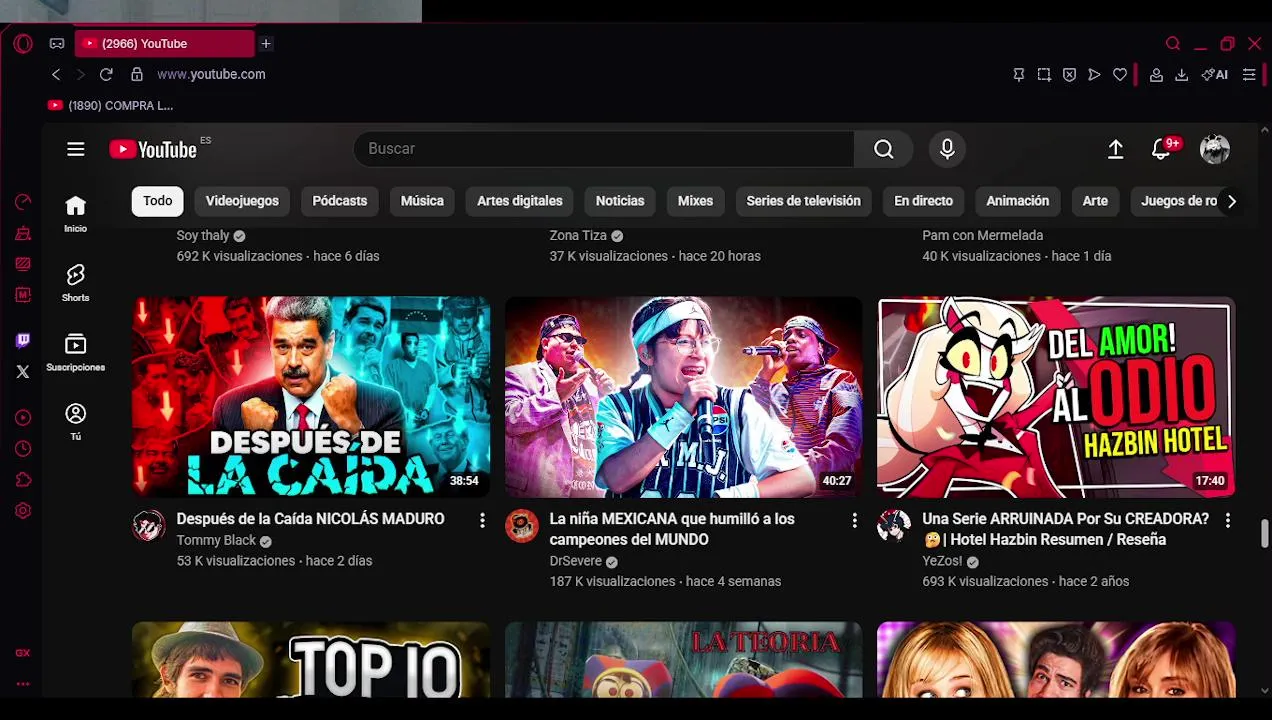The width and height of the screenshot is (1272, 720).
Task: Click the upload/create arrow icon
Action: click(1116, 149)
